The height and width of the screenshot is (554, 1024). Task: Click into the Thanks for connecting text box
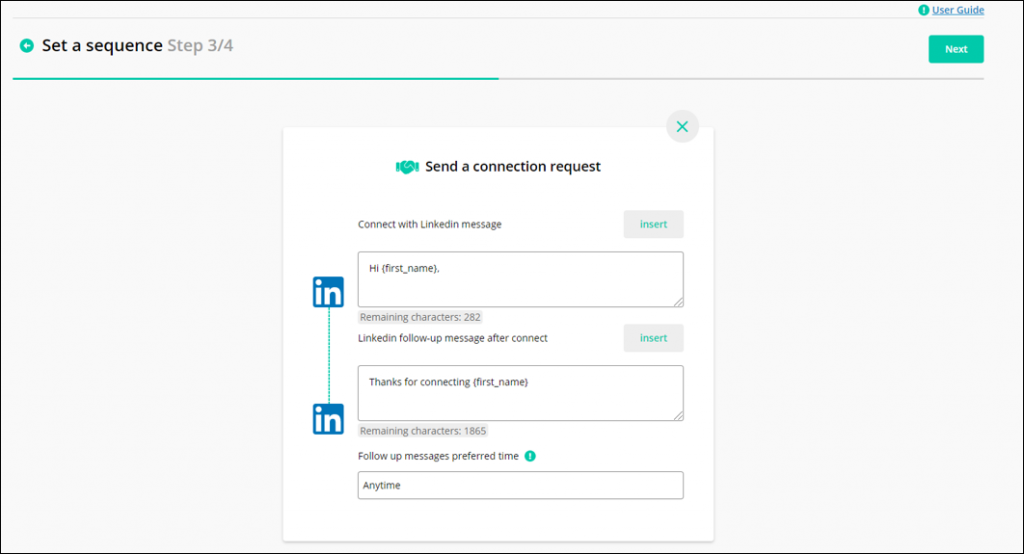click(x=520, y=393)
